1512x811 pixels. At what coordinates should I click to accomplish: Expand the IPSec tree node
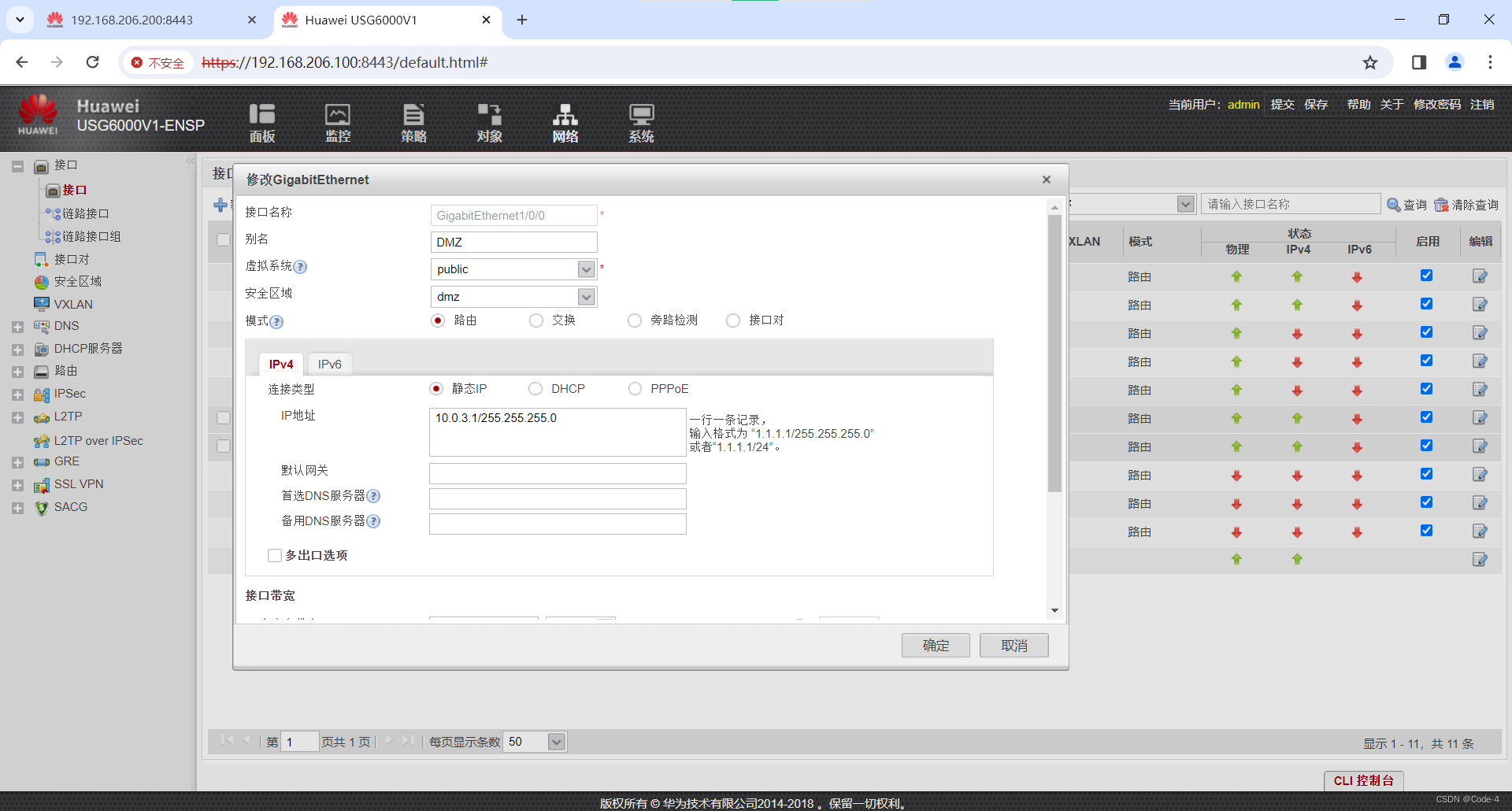pos(17,394)
